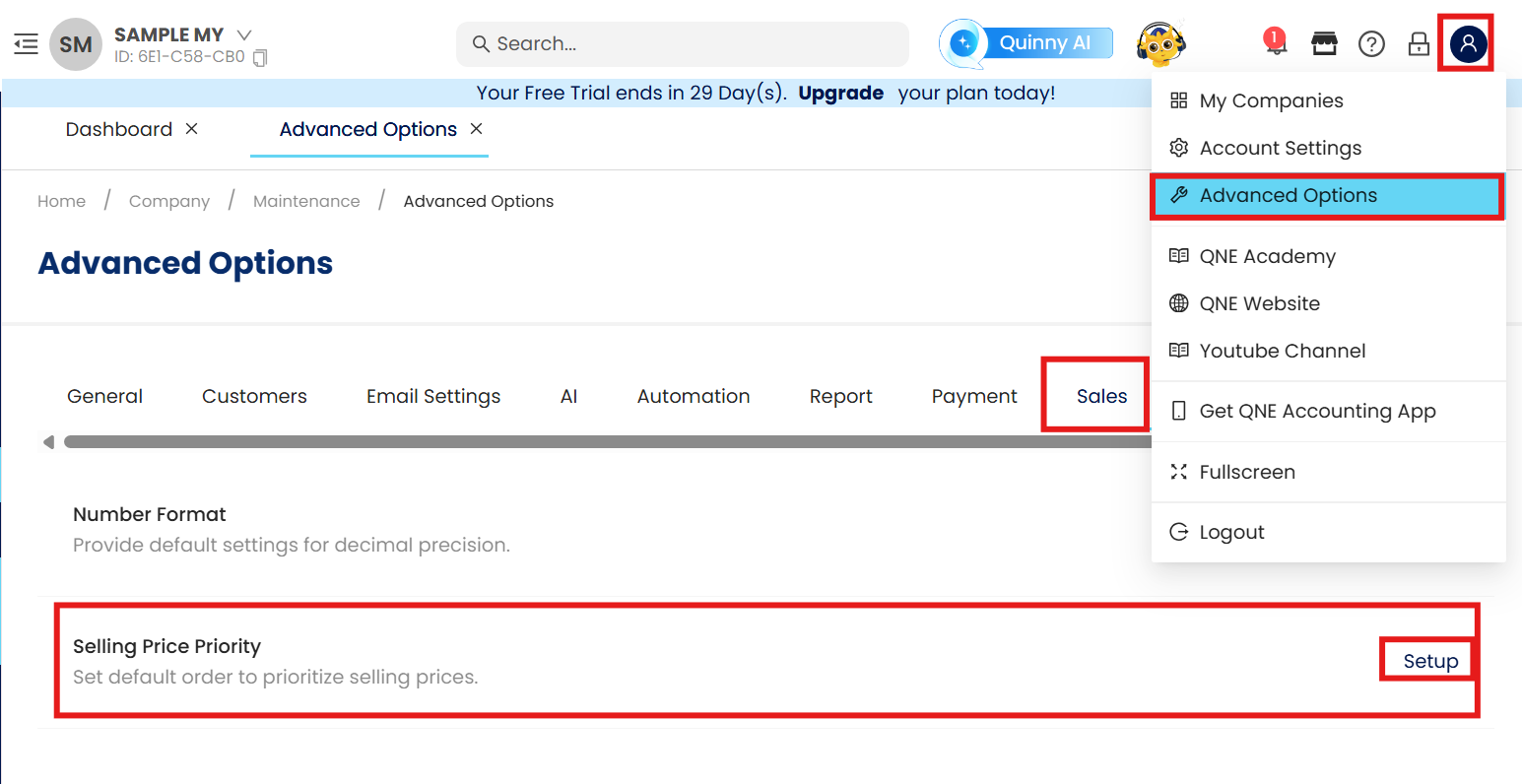Switch to the Sales tab
This screenshot has height=784, width=1522.
tap(1101, 396)
